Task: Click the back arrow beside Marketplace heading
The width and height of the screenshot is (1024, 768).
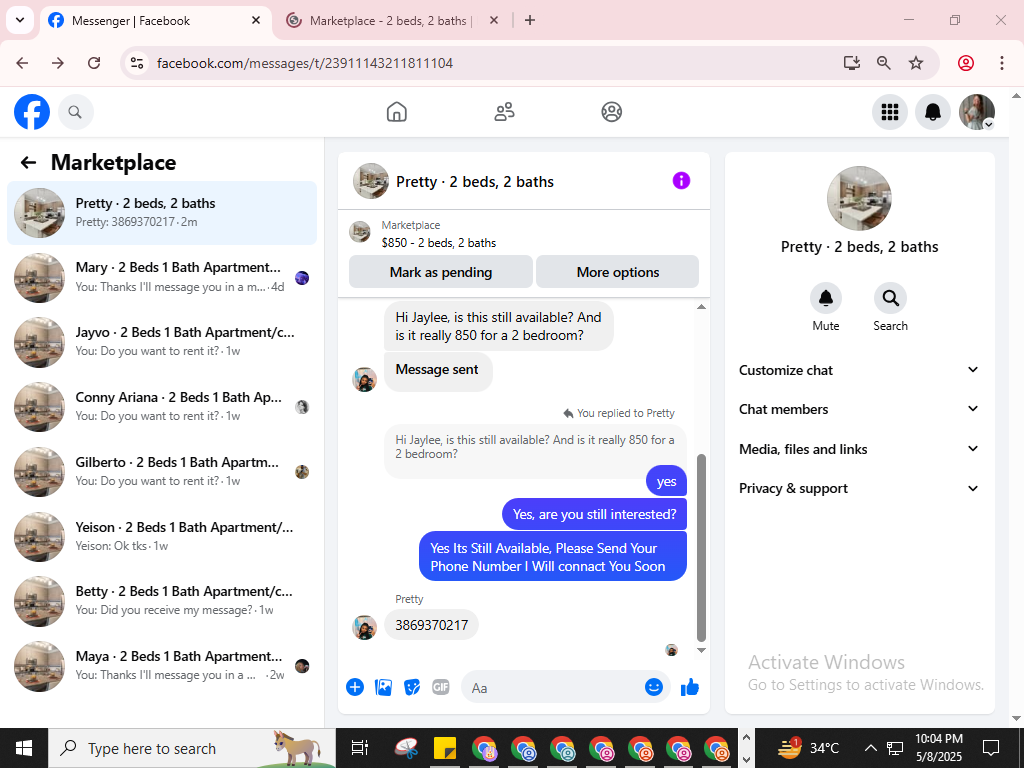Action: [x=28, y=163]
